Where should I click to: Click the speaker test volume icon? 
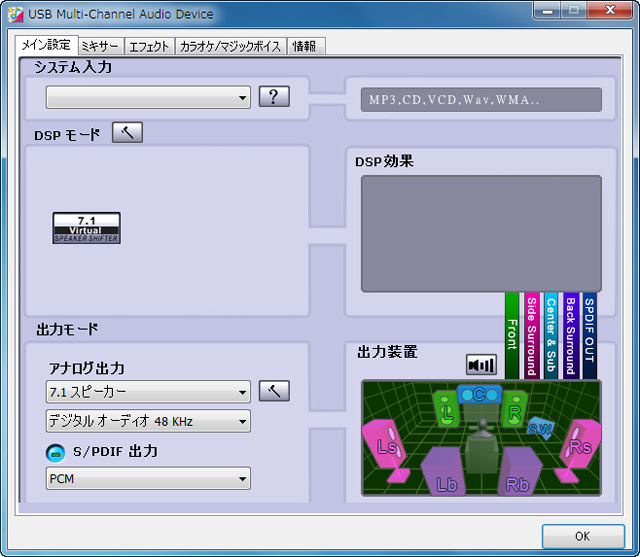coord(481,365)
